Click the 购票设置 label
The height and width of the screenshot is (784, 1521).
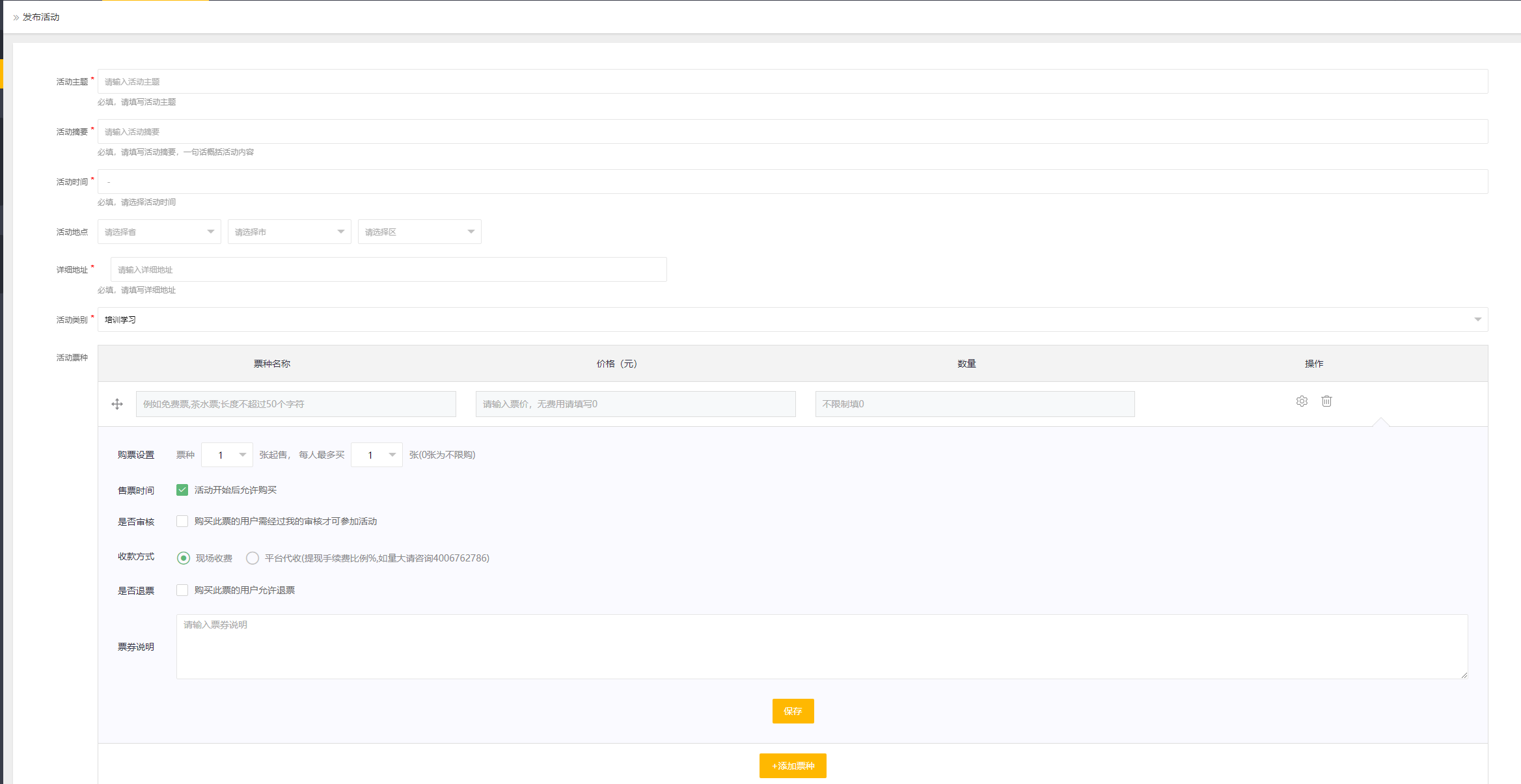tap(136, 455)
